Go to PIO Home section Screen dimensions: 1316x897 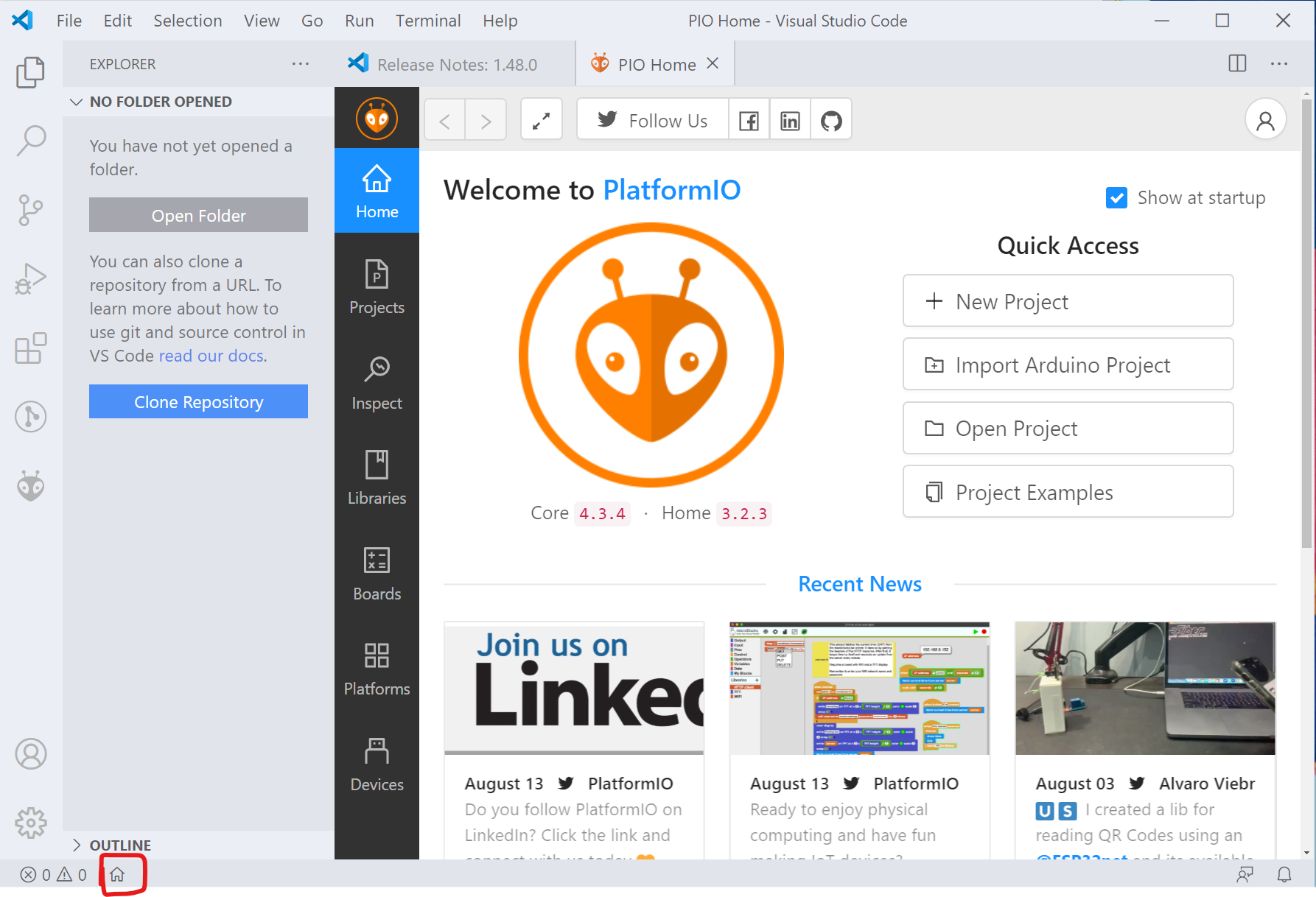(x=377, y=191)
